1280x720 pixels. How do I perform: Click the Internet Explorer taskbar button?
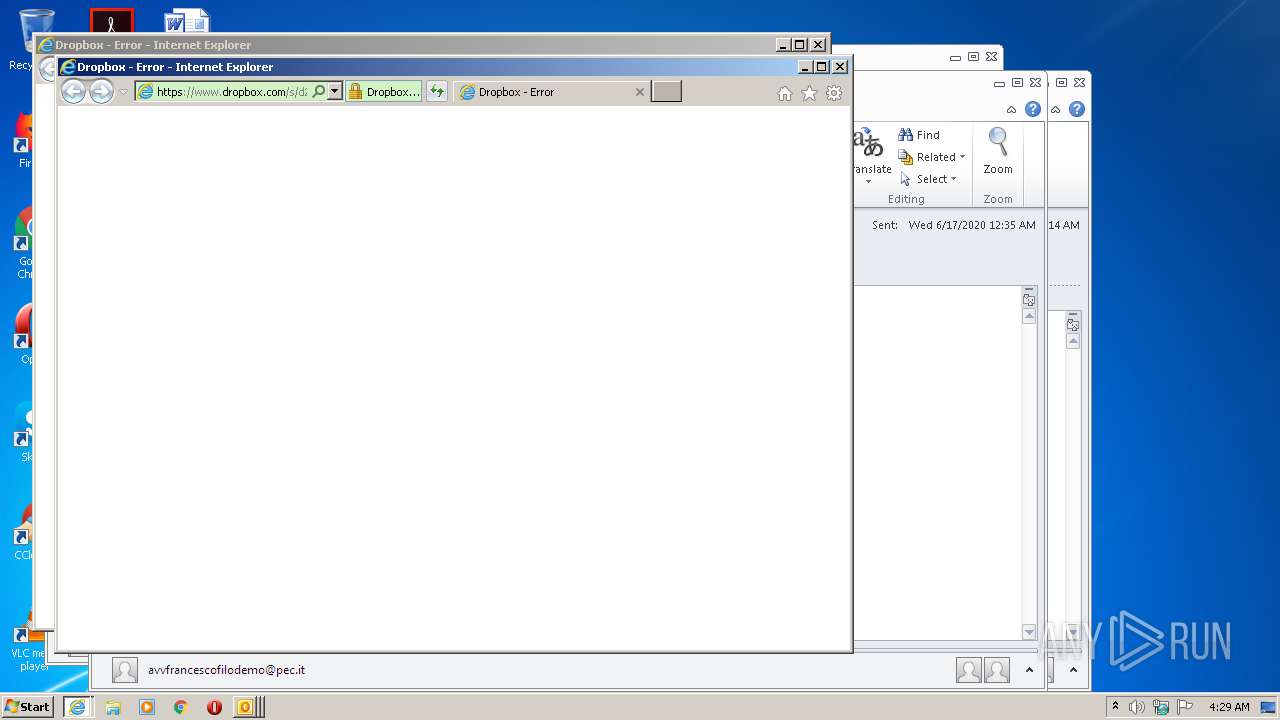coord(77,706)
